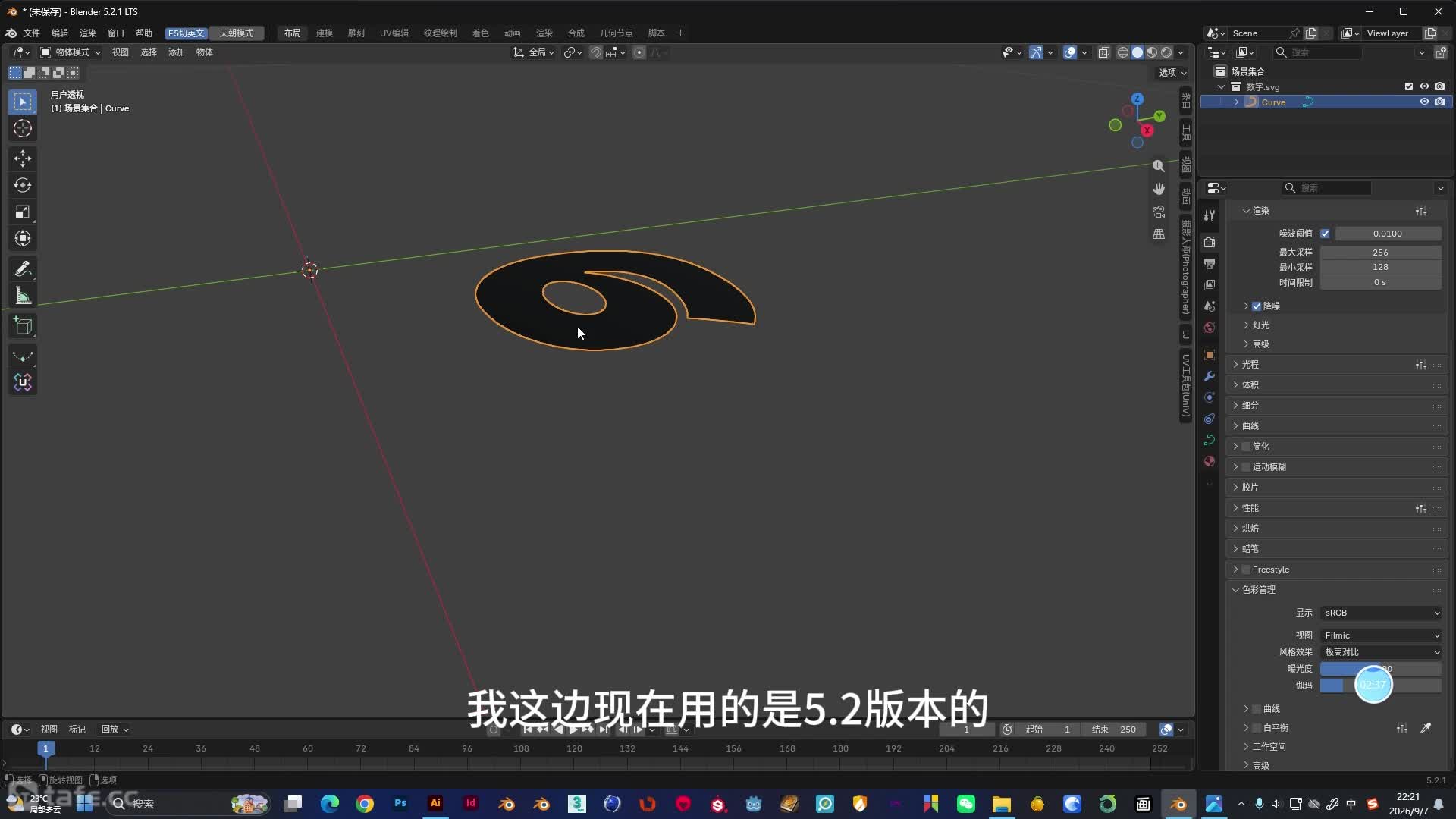Open the 显示 sRGB dropdown
Image resolution: width=1456 pixels, height=819 pixels.
pos(1381,613)
